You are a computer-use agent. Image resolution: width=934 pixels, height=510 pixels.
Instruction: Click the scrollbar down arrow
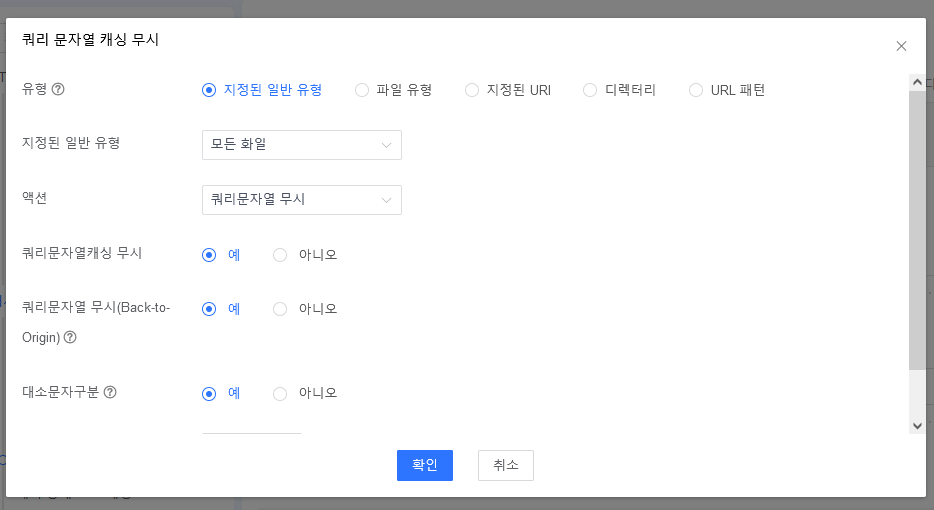pyautogui.click(x=917, y=425)
